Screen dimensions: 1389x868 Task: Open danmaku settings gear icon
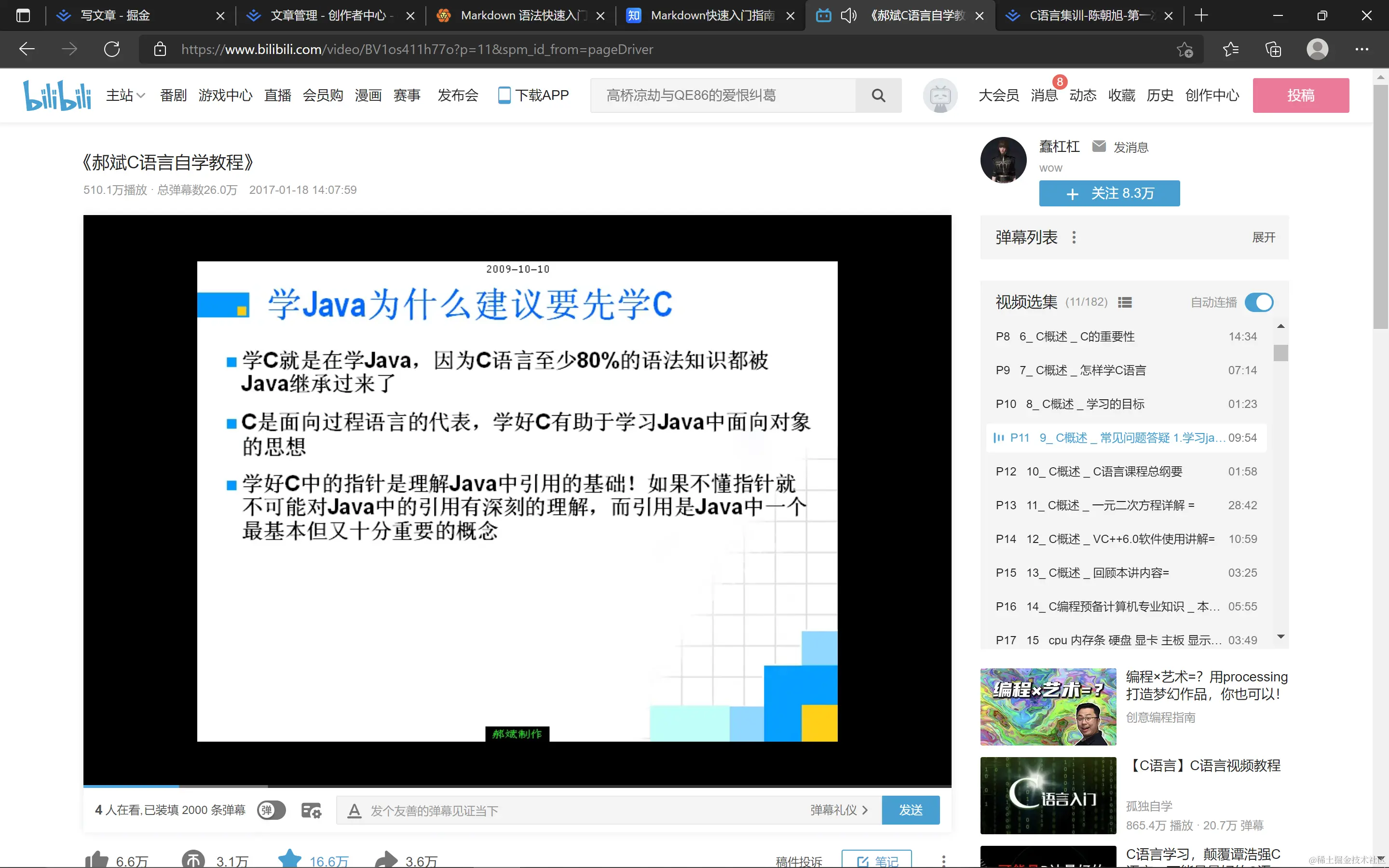[x=311, y=810]
